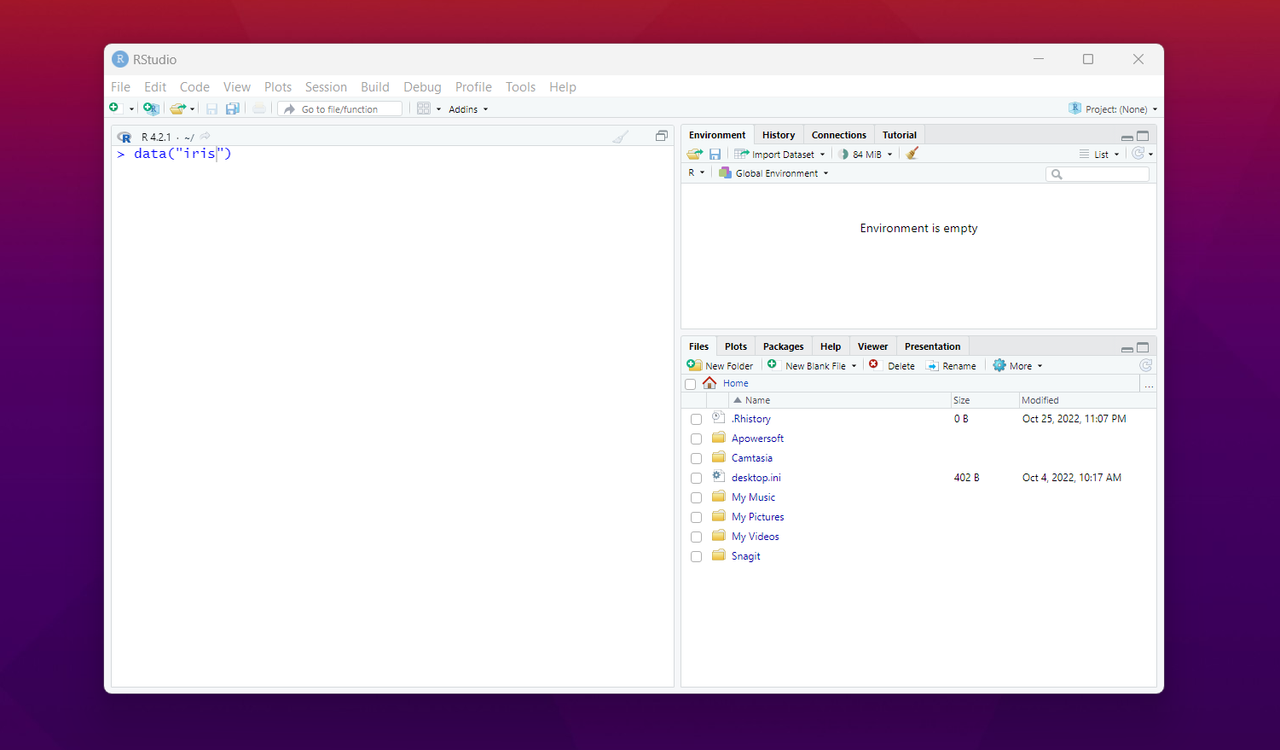Load workspace icon in Environment pane

click(695, 154)
